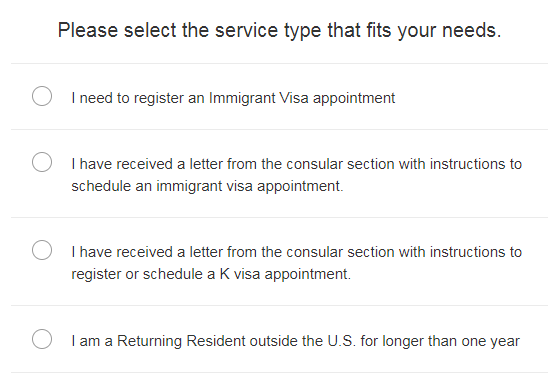Click the "register or schedule a K visa appointment." line
The width and height of the screenshot is (548, 378).
(x=211, y=274)
